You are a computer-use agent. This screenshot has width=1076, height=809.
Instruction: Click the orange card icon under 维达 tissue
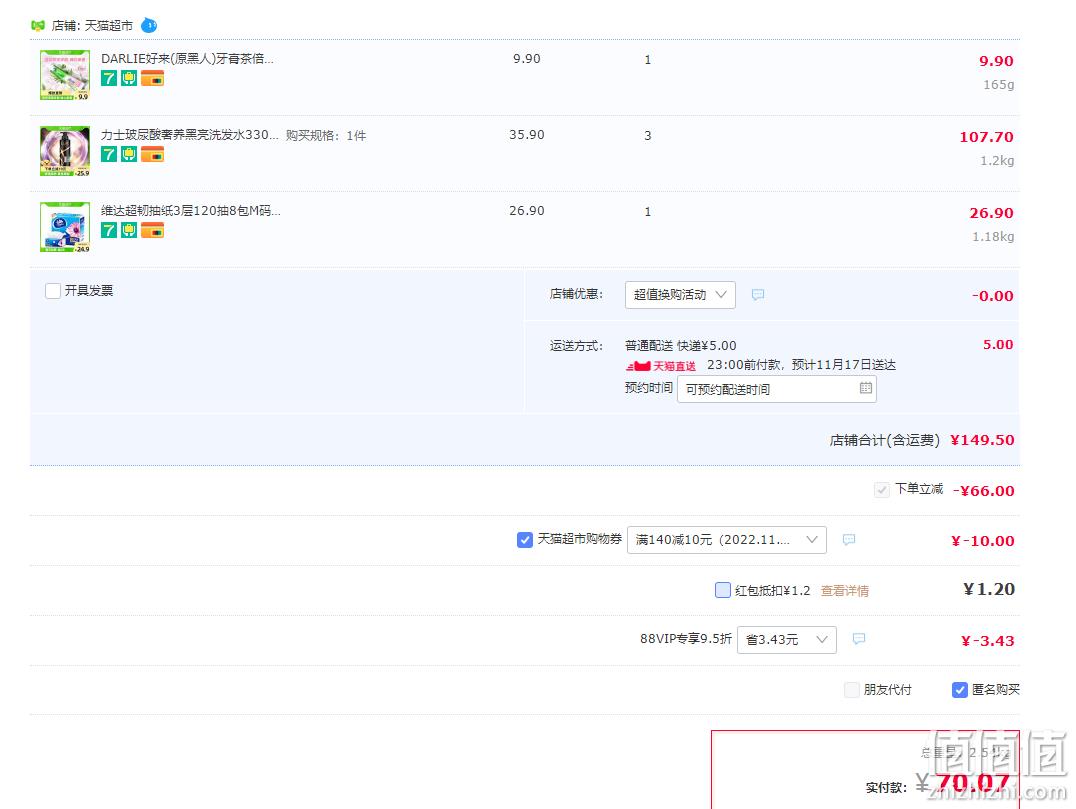tap(152, 231)
